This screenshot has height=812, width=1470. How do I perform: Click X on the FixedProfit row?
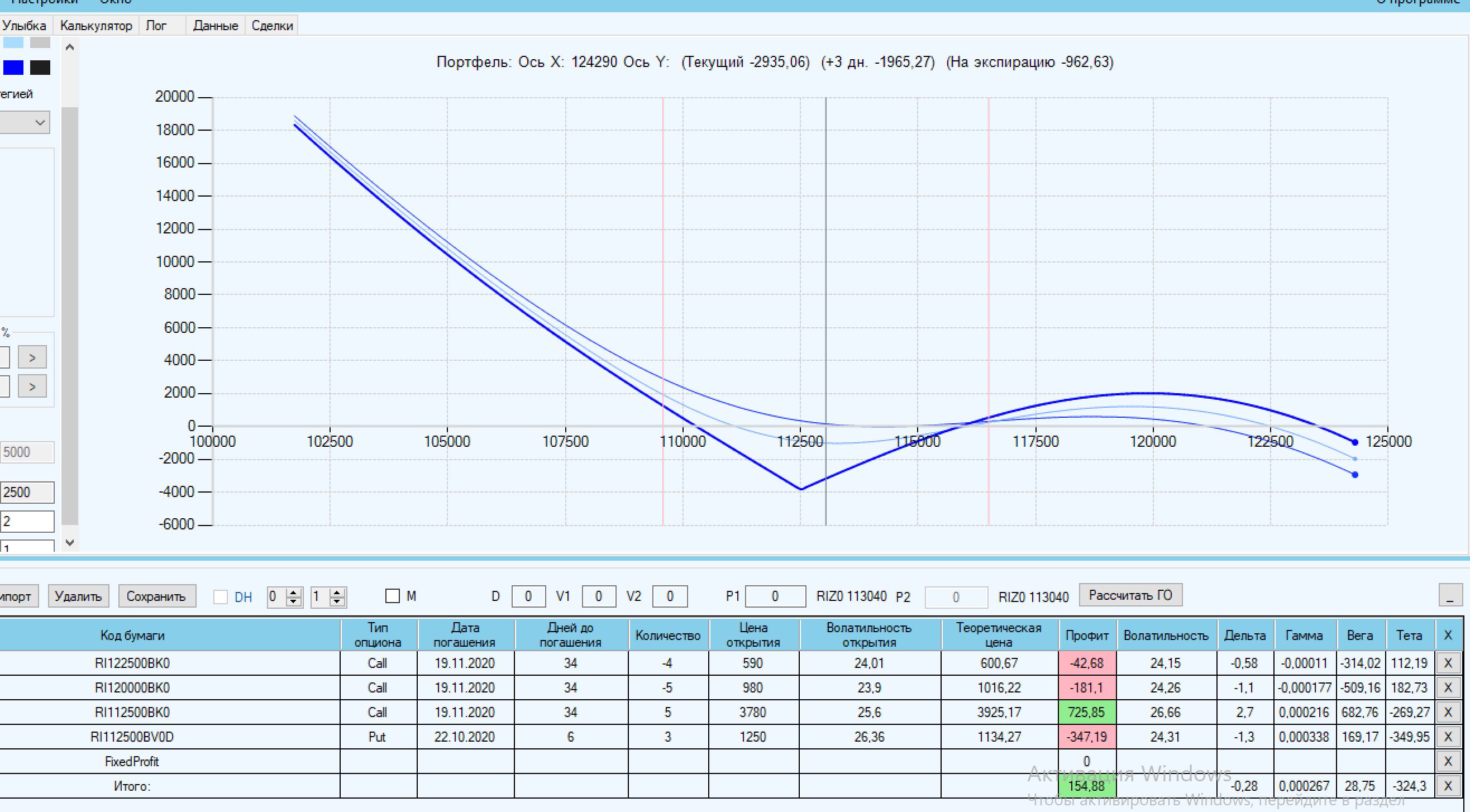click(x=1447, y=761)
